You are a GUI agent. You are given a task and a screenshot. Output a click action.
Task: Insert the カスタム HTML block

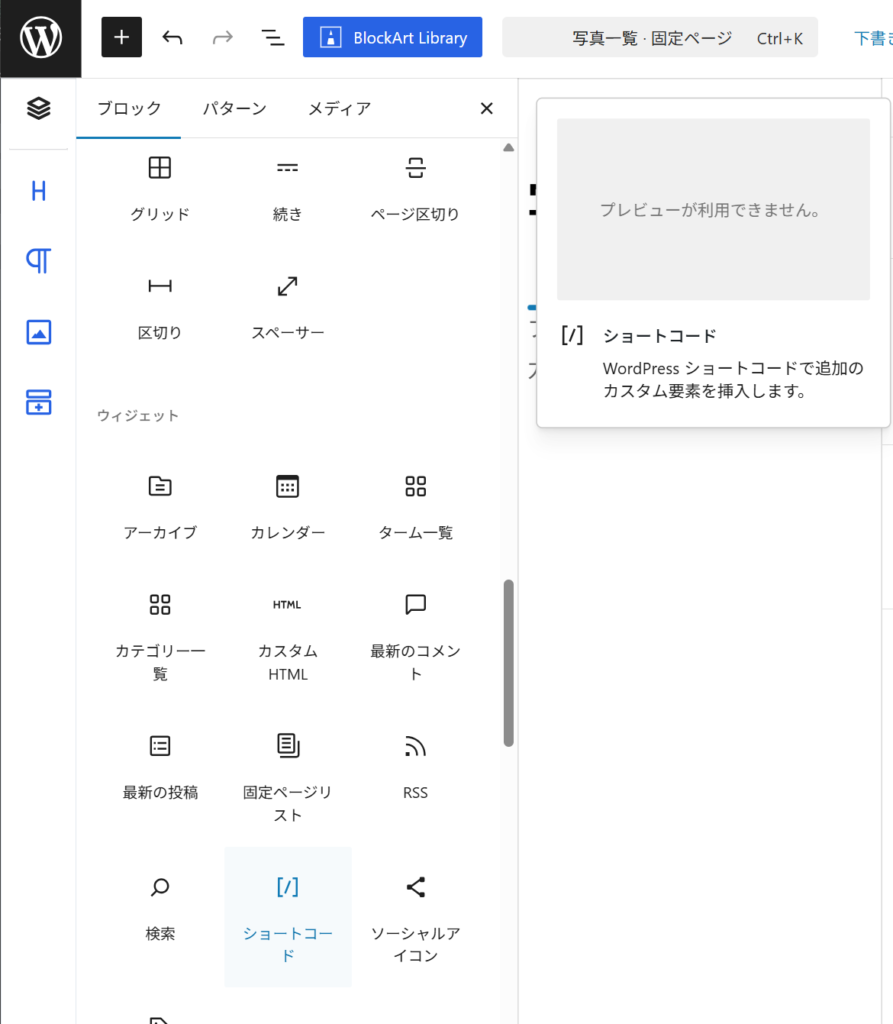click(287, 637)
